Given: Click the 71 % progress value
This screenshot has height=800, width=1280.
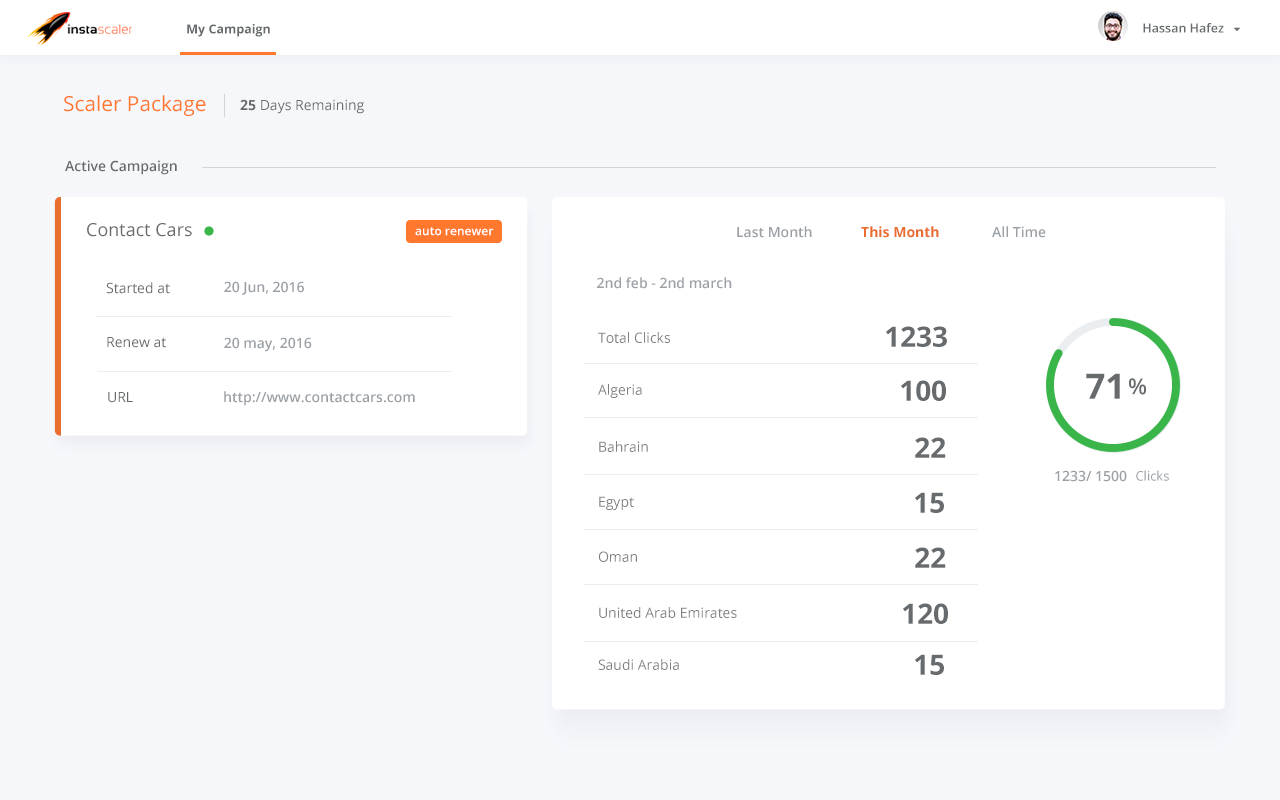Looking at the screenshot, I should (x=1116, y=386).
